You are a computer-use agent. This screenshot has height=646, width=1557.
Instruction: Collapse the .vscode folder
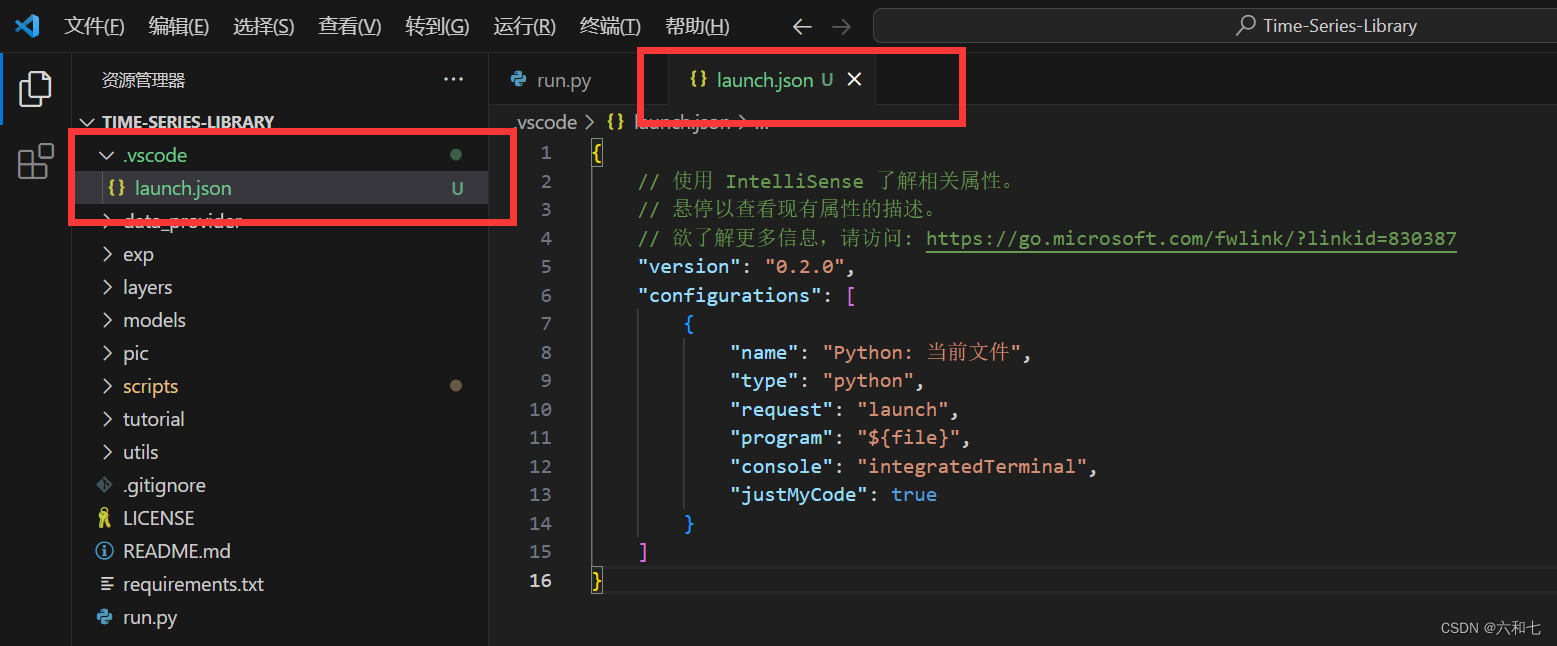coord(106,155)
